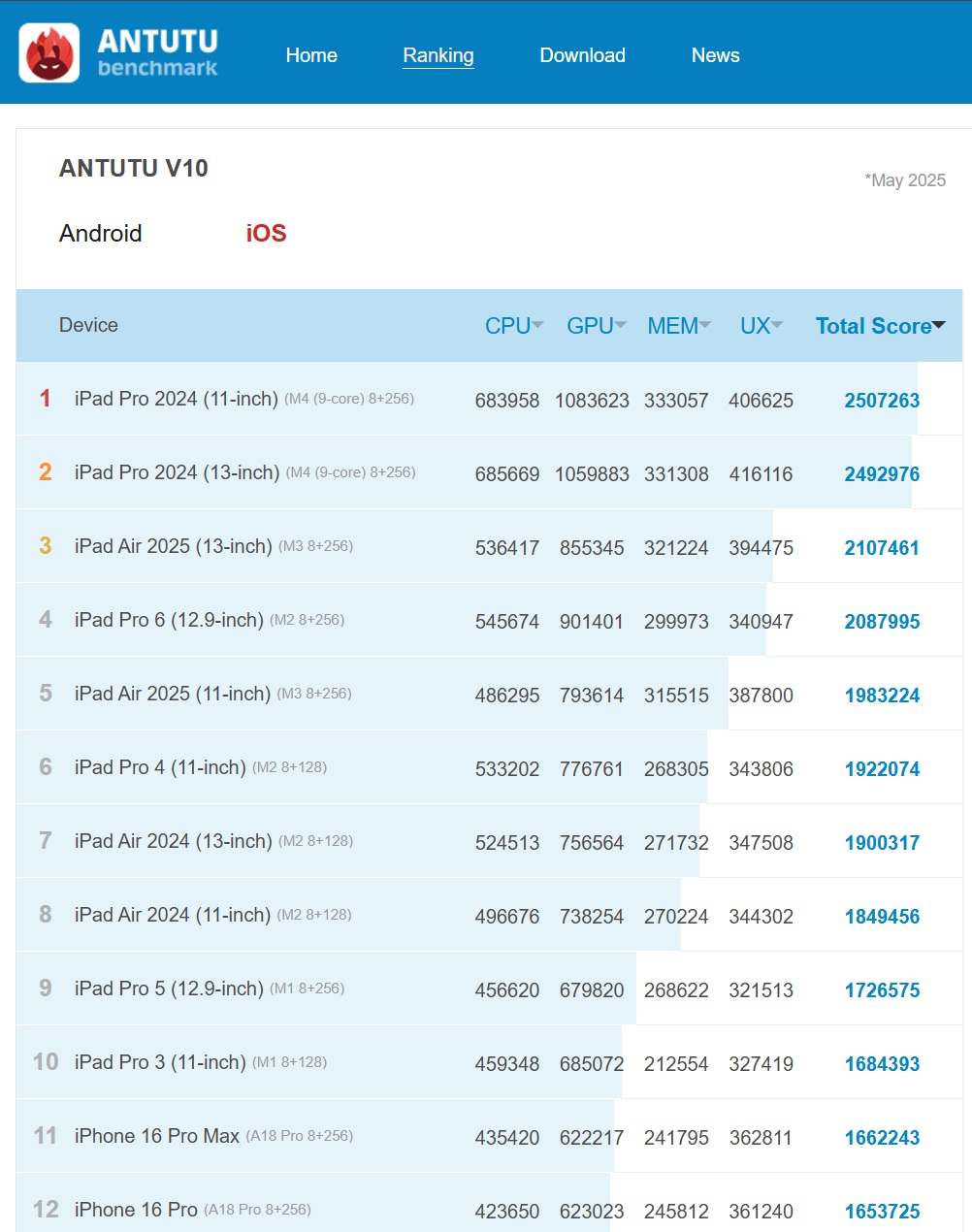The width and height of the screenshot is (972, 1232).
Task: Click MEM score 321224
Action: (676, 548)
